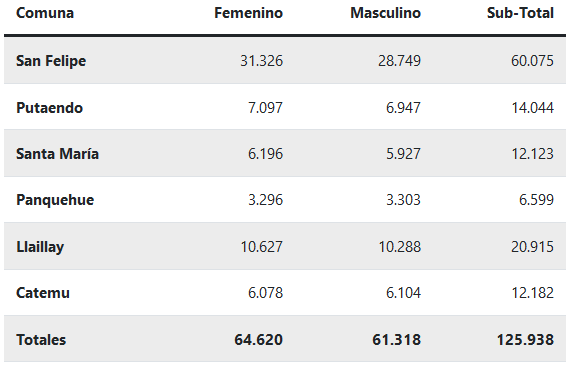Viewport: 573px width, 371px height.
Task: Click the Masculino column header
Action: (x=386, y=13)
